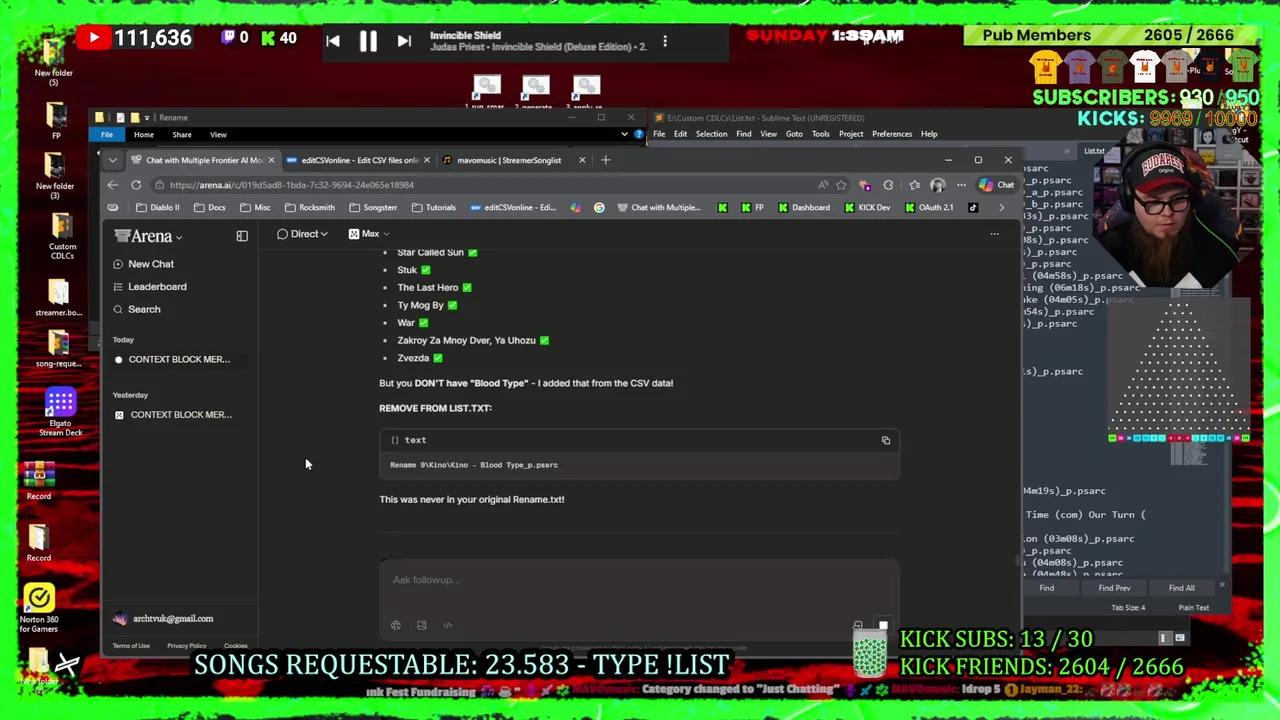Switch to the editCSVonline browser tab
1280x720 pixels.
tap(360, 160)
